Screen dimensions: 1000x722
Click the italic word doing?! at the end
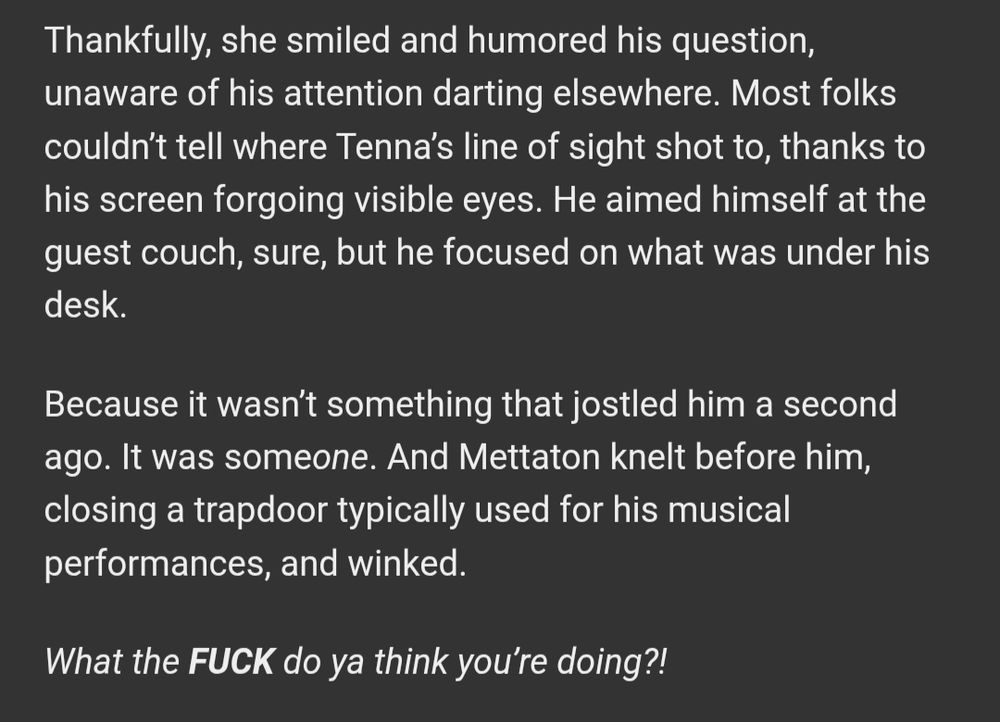pos(612,663)
